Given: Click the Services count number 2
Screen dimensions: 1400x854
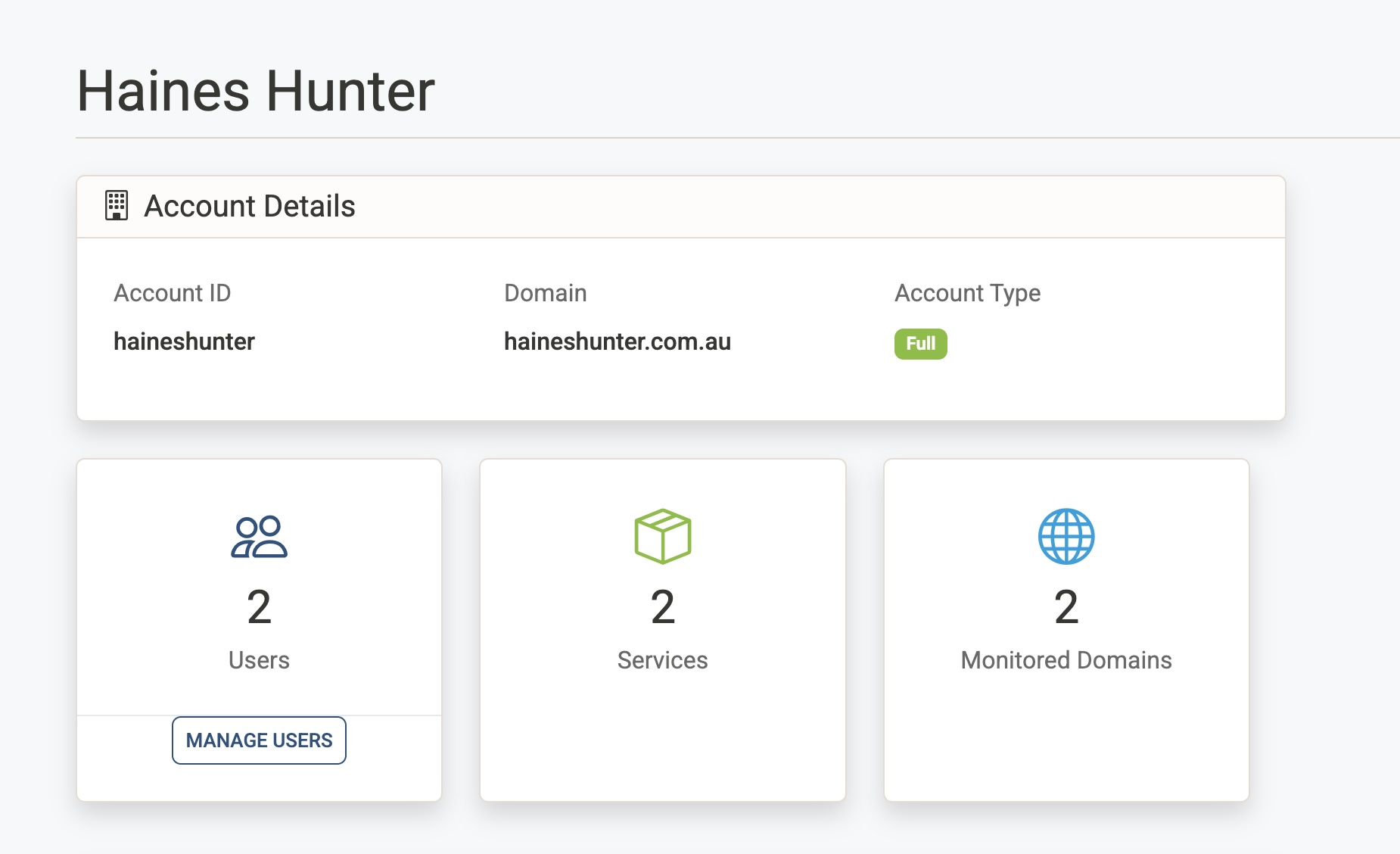Looking at the screenshot, I should (662, 606).
